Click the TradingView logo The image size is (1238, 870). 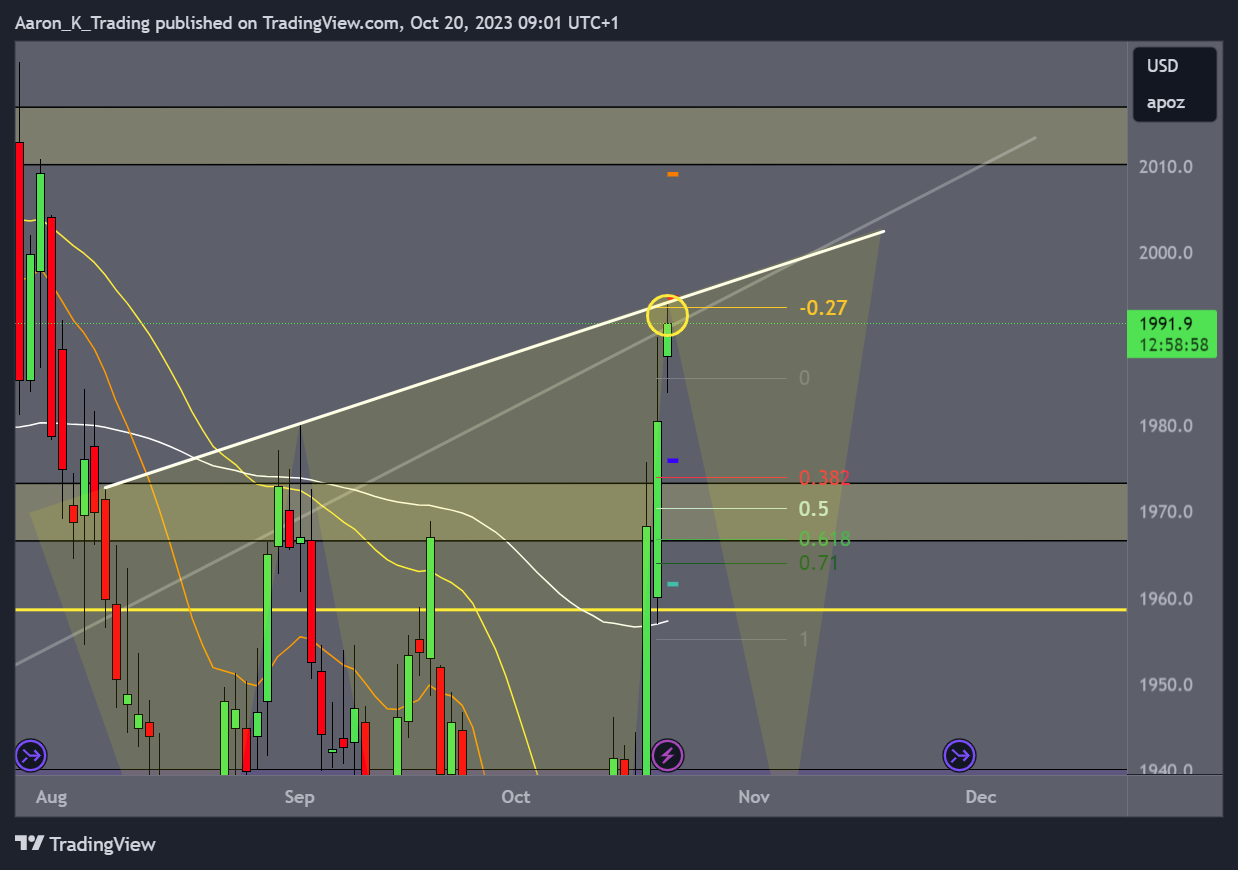86,844
